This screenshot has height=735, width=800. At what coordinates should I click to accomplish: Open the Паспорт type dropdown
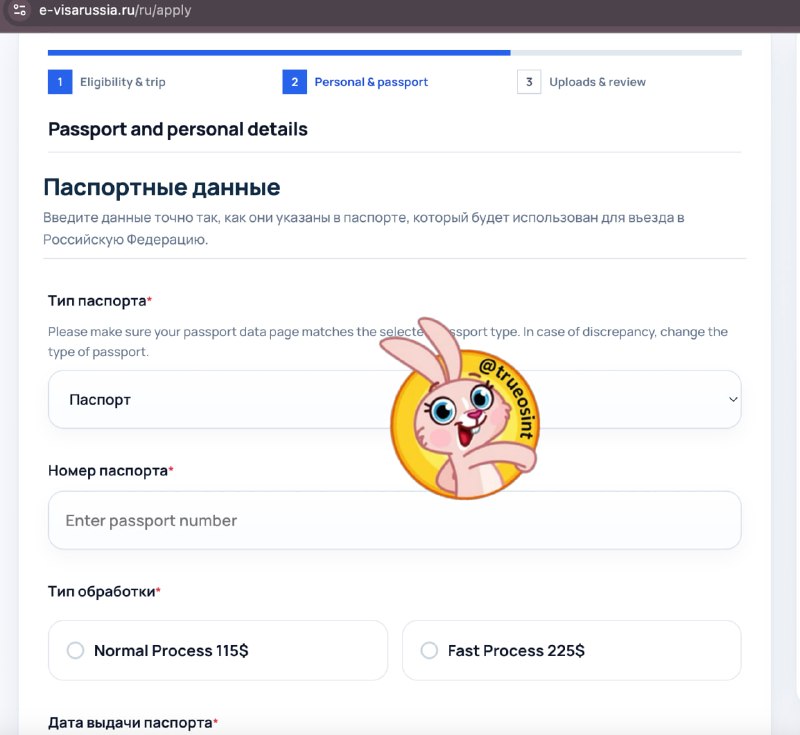[394, 399]
